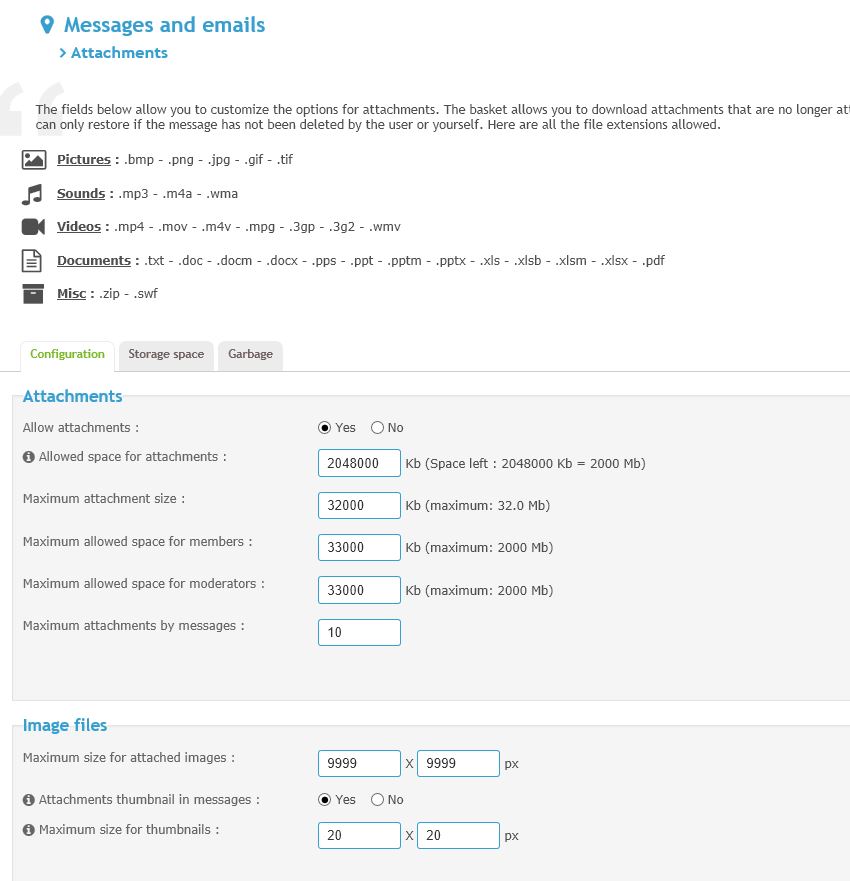The height and width of the screenshot is (881, 850).
Task: Click the '.zip - .swf' extensions text
Action: pyautogui.click(x=129, y=294)
